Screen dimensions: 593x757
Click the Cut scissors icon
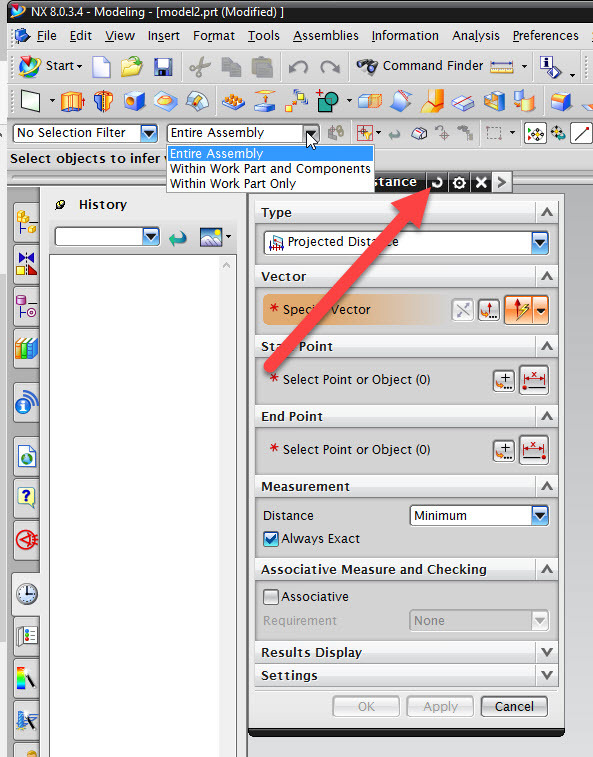[199, 67]
